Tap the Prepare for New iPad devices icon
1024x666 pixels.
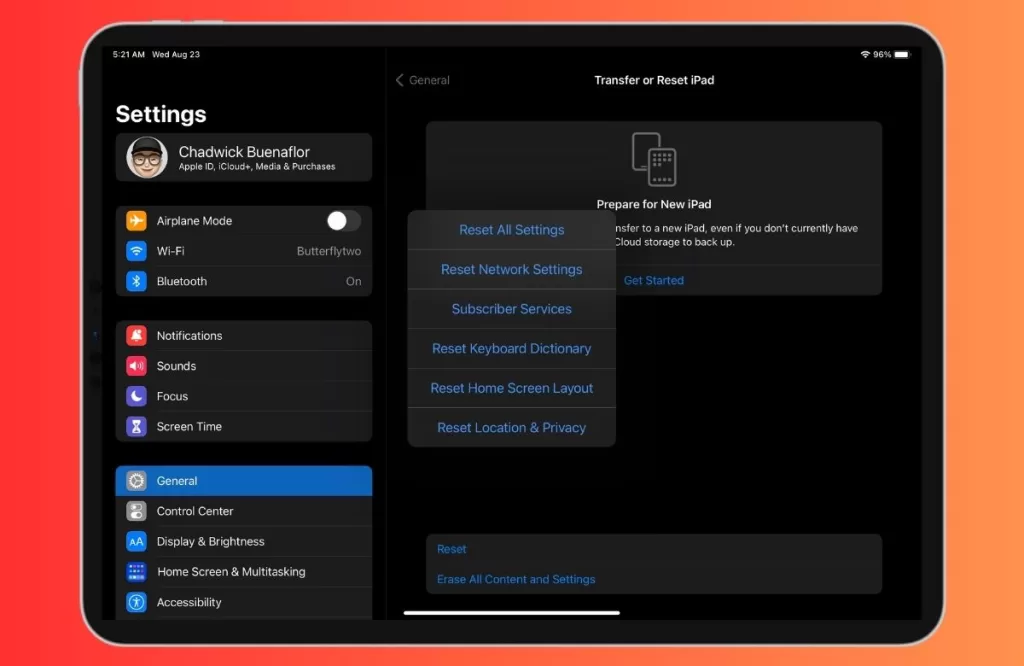point(654,159)
